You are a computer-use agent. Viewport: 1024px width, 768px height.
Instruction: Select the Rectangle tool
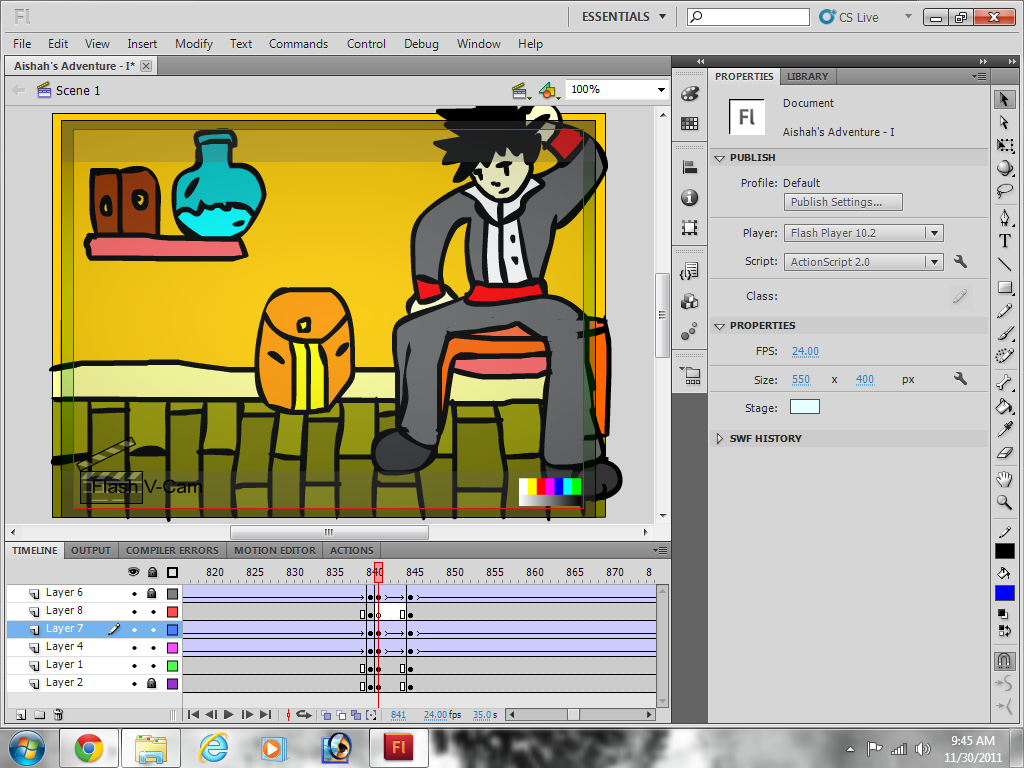[x=1004, y=287]
